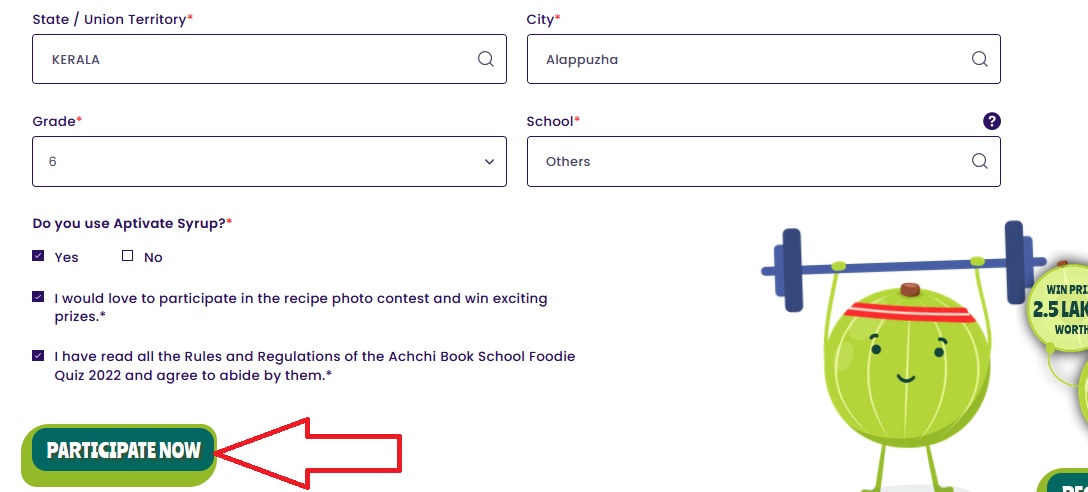Screen dimensions: 1088x492
Task: Click the search icon in City field
Action: click(979, 59)
